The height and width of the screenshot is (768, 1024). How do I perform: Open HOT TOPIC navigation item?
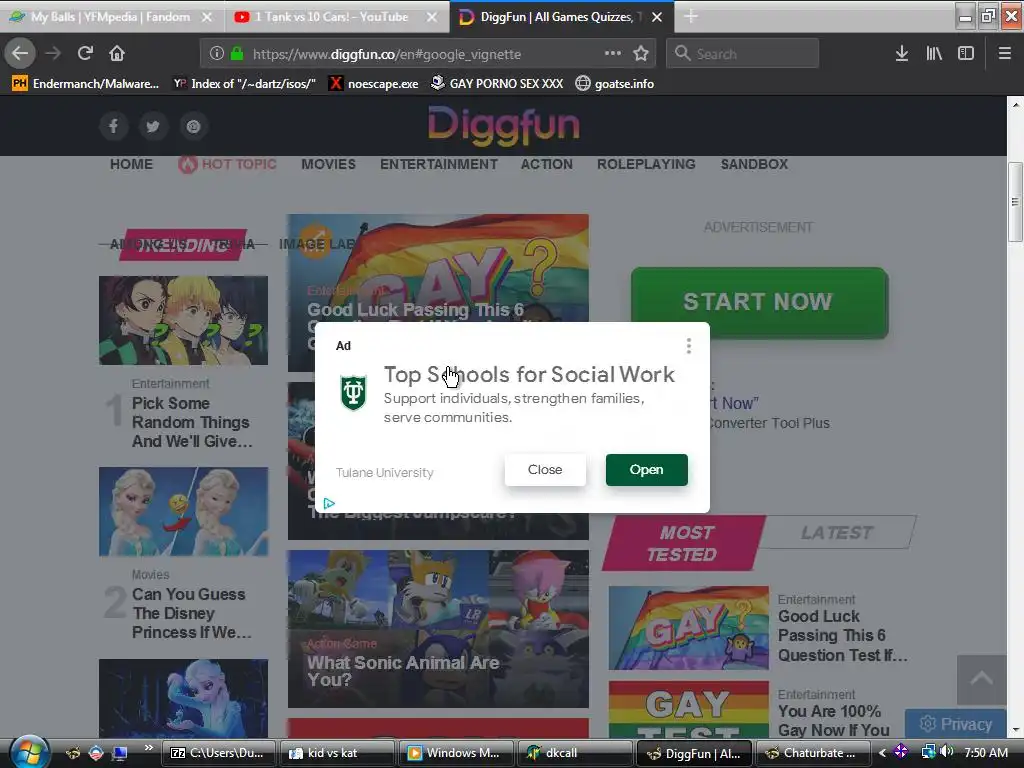227,164
